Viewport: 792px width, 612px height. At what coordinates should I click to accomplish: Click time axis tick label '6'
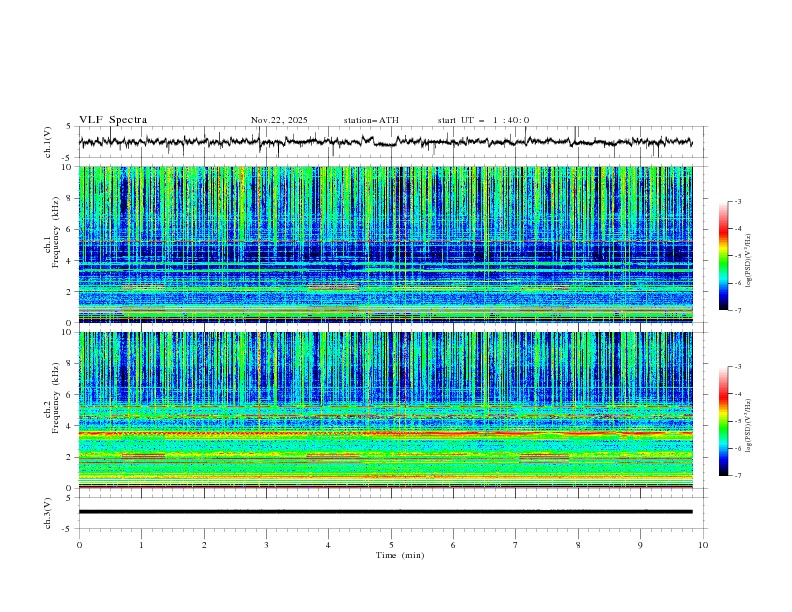(x=453, y=545)
